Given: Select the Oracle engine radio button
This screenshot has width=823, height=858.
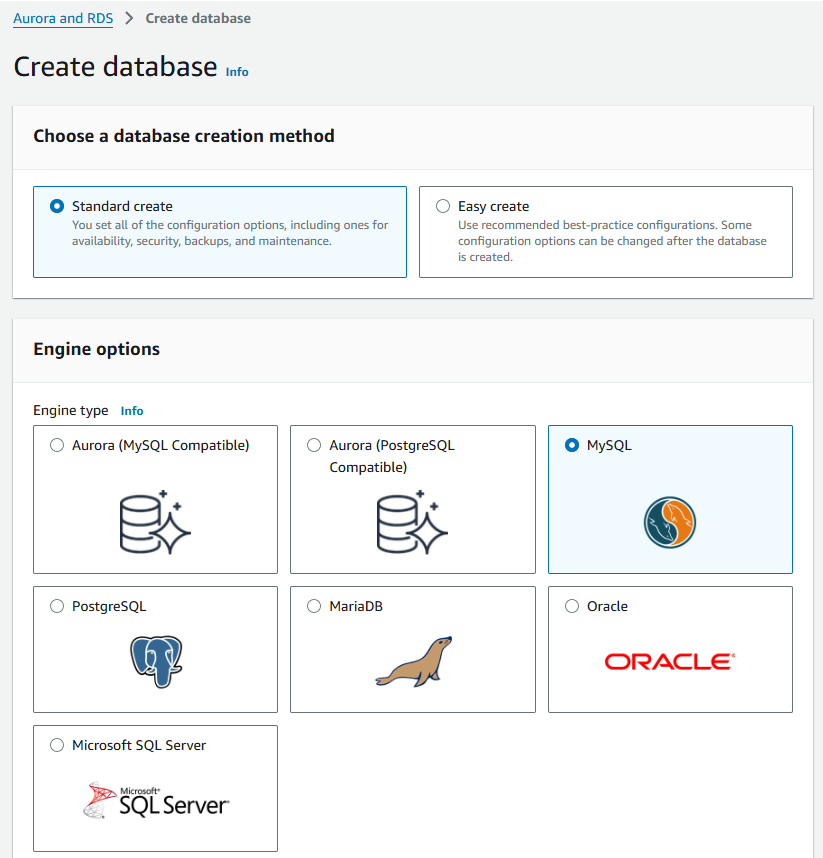Looking at the screenshot, I should coord(572,606).
